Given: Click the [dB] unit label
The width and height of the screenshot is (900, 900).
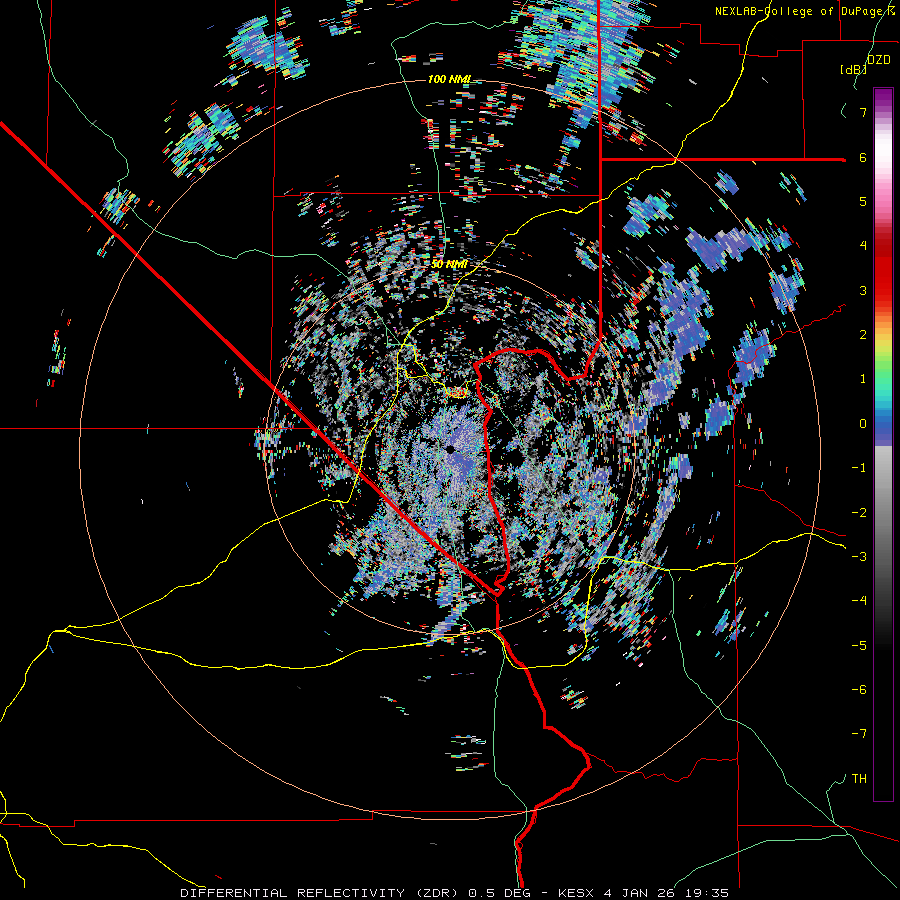Looking at the screenshot, I should click(x=853, y=70).
